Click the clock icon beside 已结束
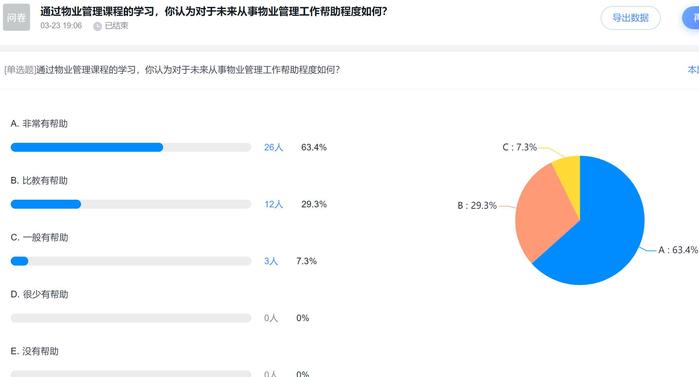Screen dimensions: 699x377 [97, 26]
